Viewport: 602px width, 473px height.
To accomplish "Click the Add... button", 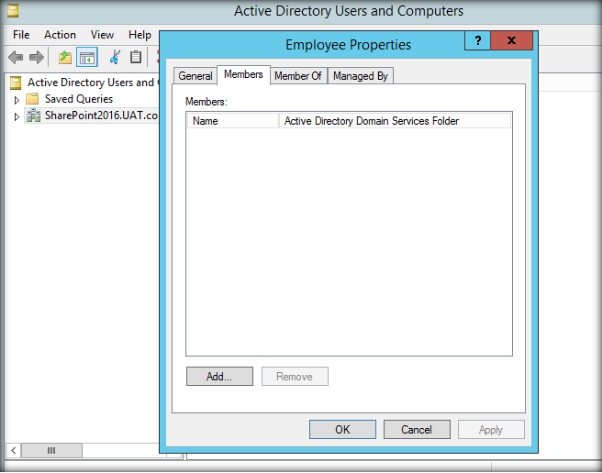I will [x=219, y=376].
